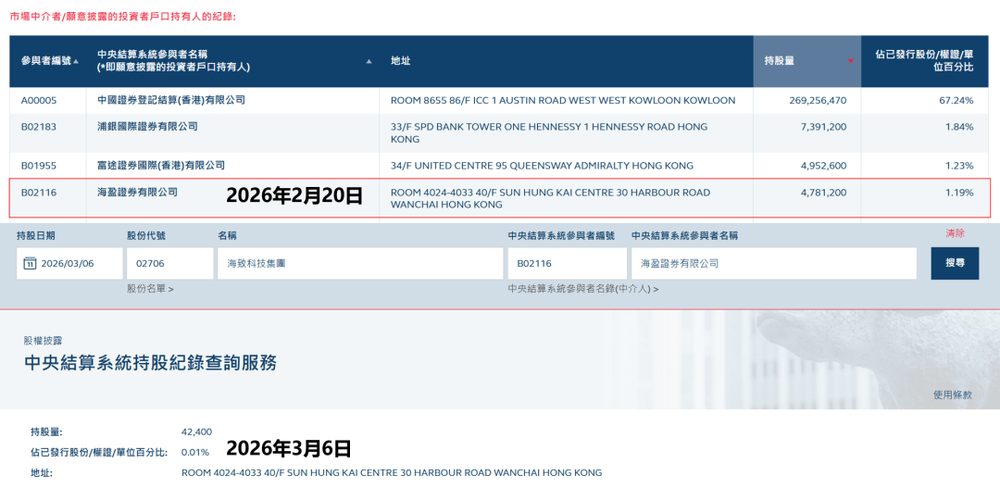Select the 股權披露 breadcrumb text
The height and width of the screenshot is (488, 1000).
click(x=43, y=341)
